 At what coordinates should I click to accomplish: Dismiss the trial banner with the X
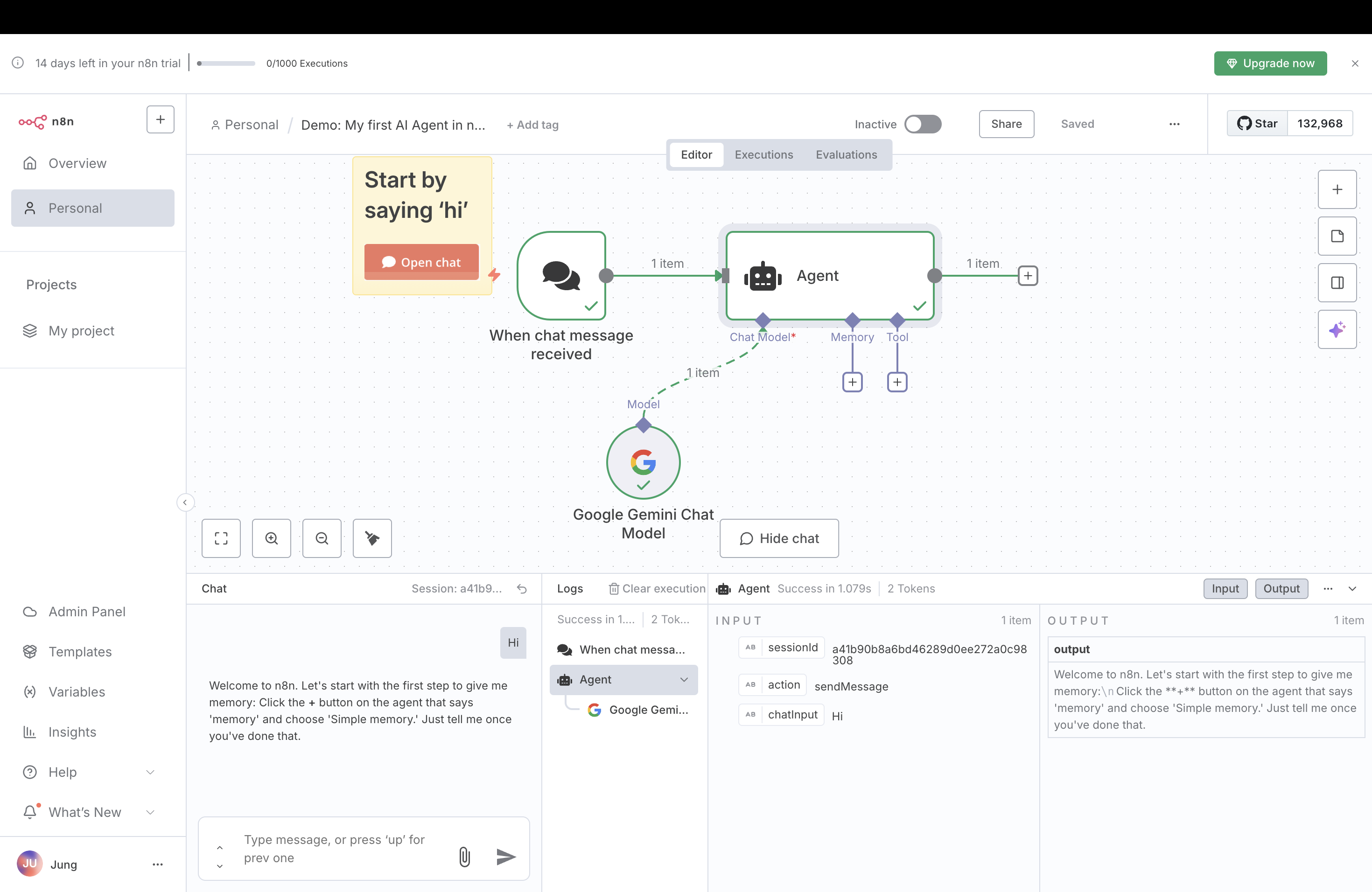point(1355,63)
